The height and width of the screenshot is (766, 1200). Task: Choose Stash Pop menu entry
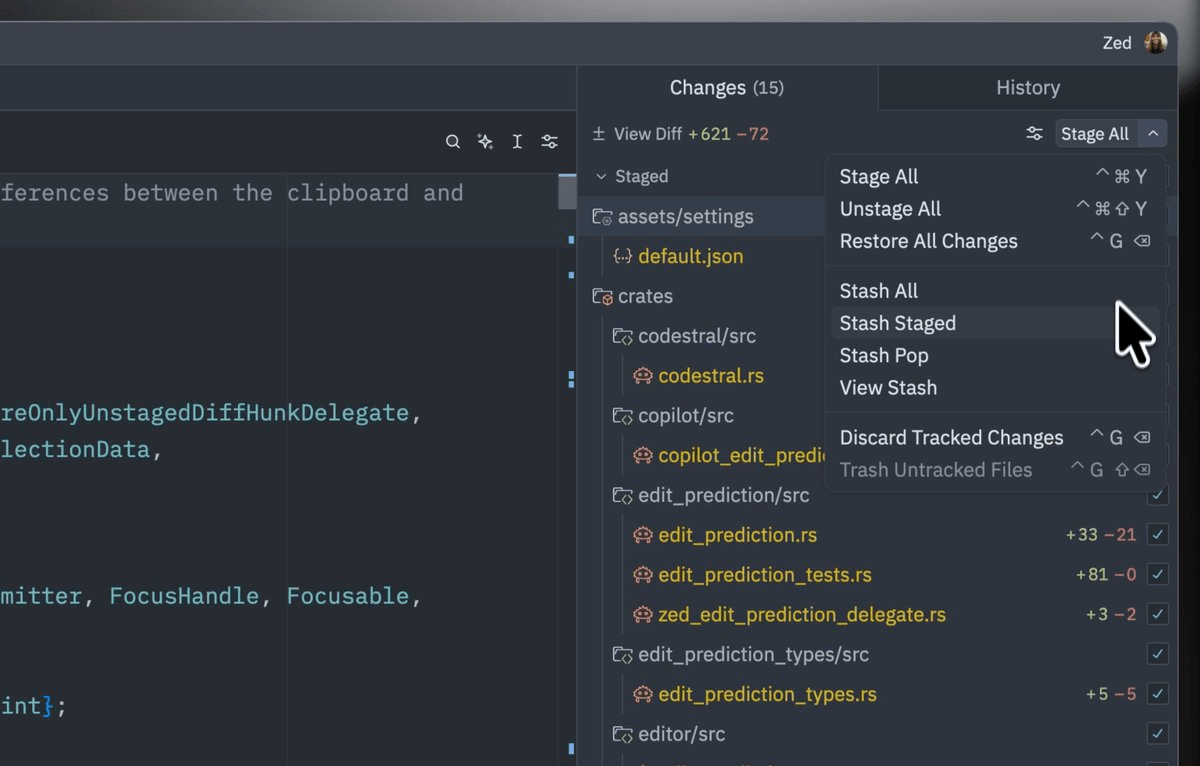[996, 355]
